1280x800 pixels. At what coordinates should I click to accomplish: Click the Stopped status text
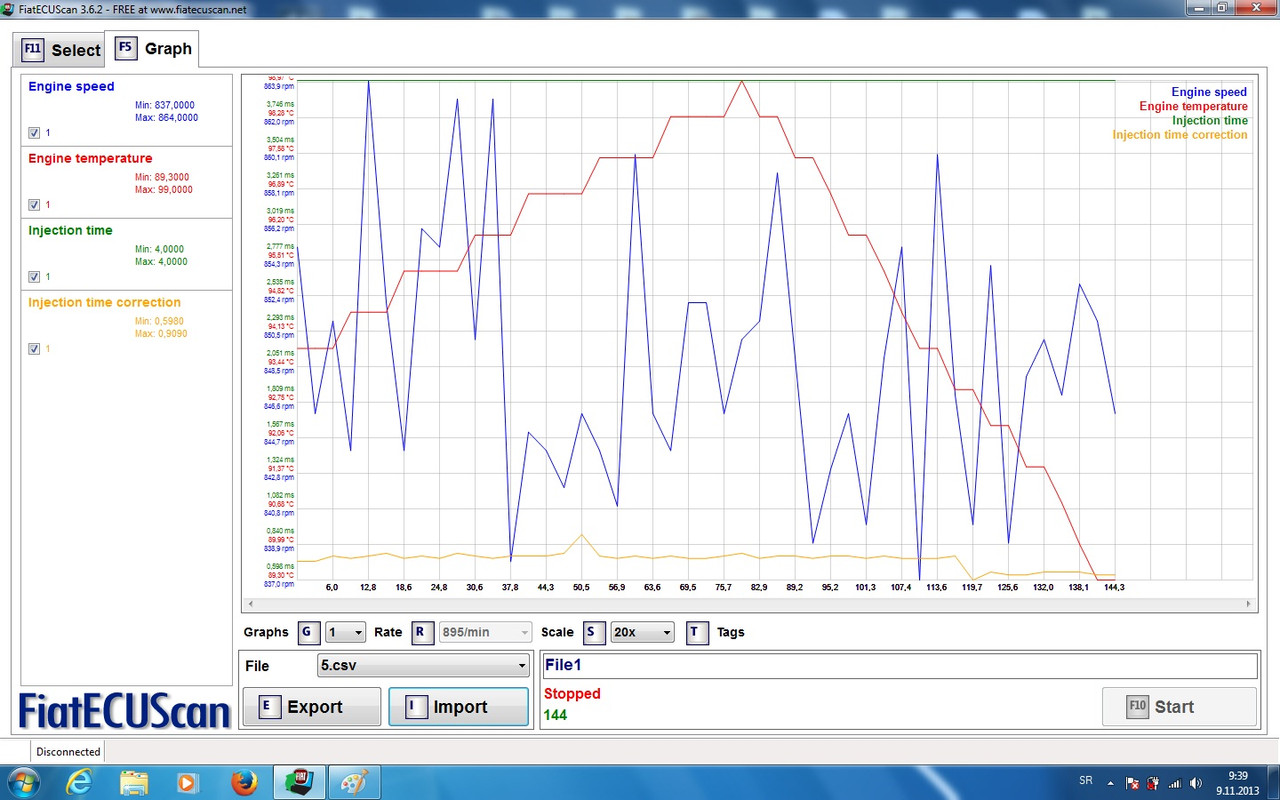pos(572,694)
